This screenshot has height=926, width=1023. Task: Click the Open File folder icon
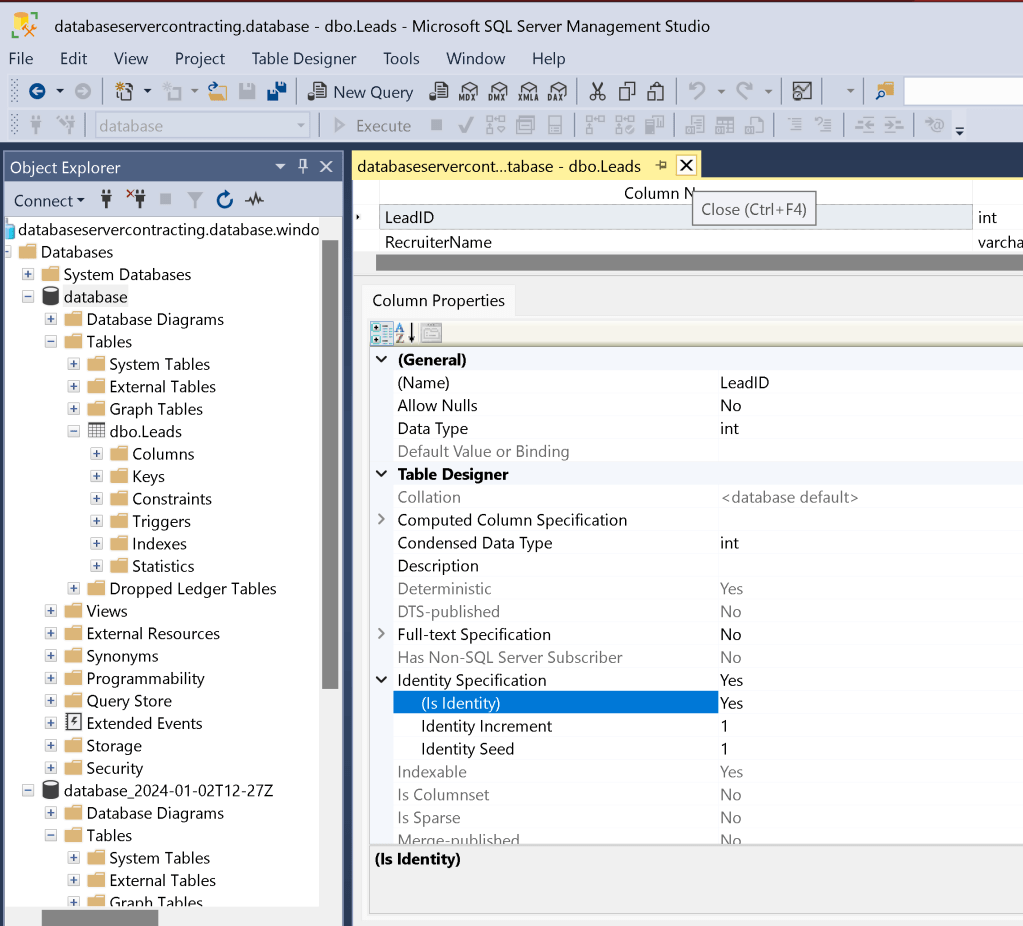[x=217, y=91]
